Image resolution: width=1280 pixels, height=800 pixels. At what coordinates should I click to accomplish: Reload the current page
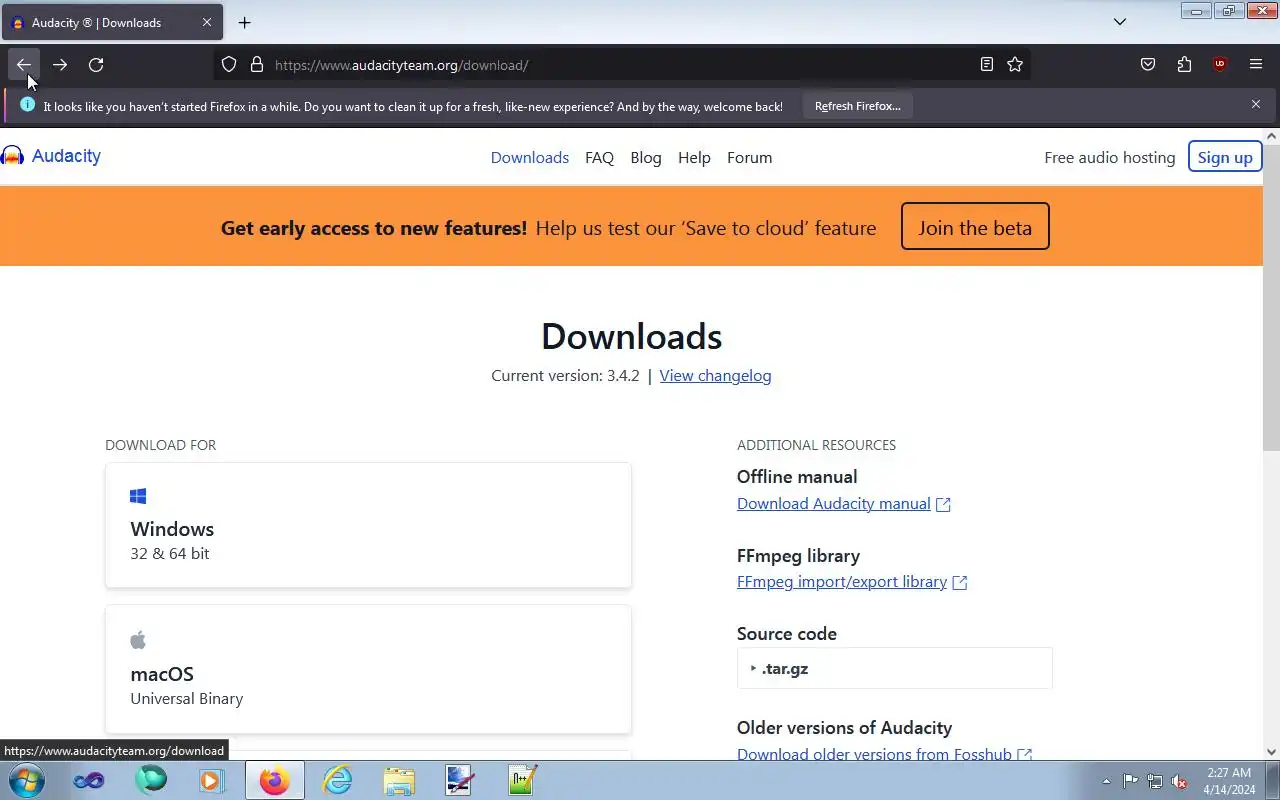pyautogui.click(x=96, y=65)
